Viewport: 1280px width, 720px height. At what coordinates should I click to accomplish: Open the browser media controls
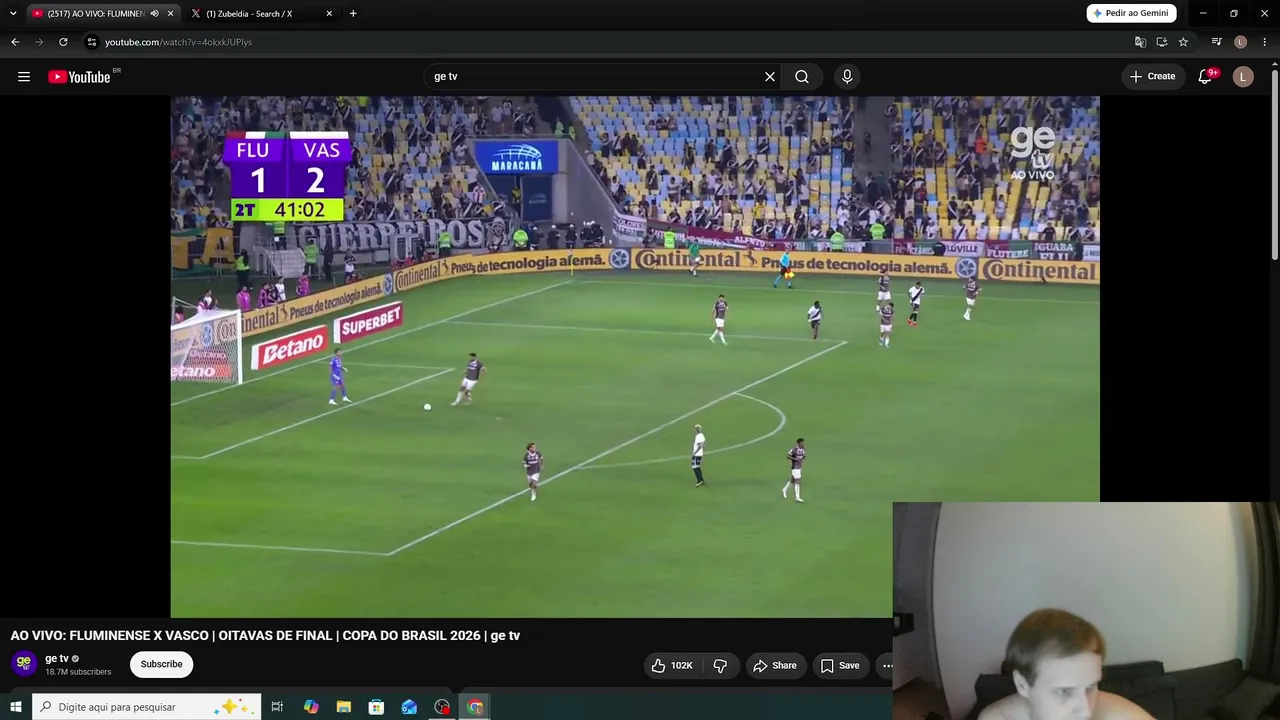tap(1216, 42)
